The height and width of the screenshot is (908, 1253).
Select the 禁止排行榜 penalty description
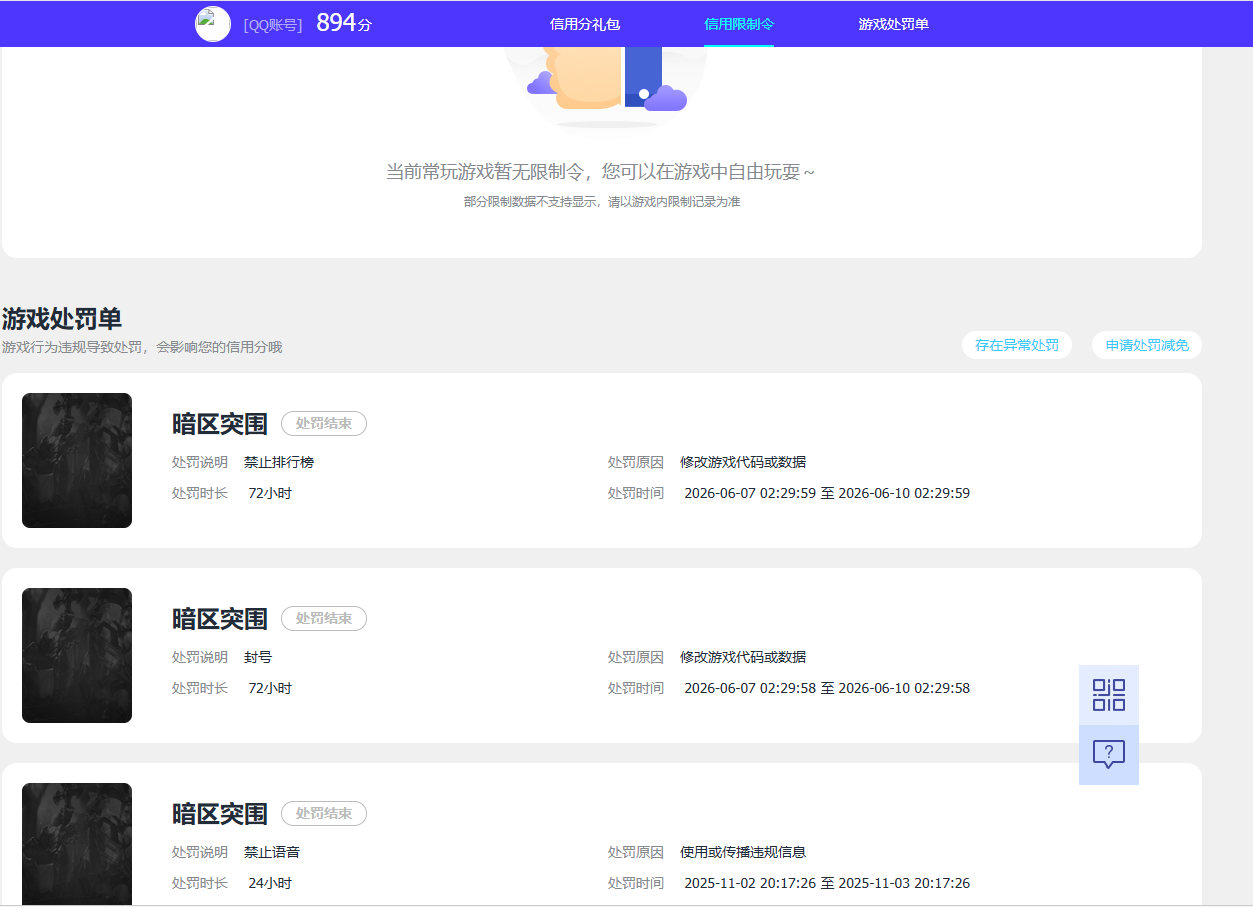pos(279,462)
